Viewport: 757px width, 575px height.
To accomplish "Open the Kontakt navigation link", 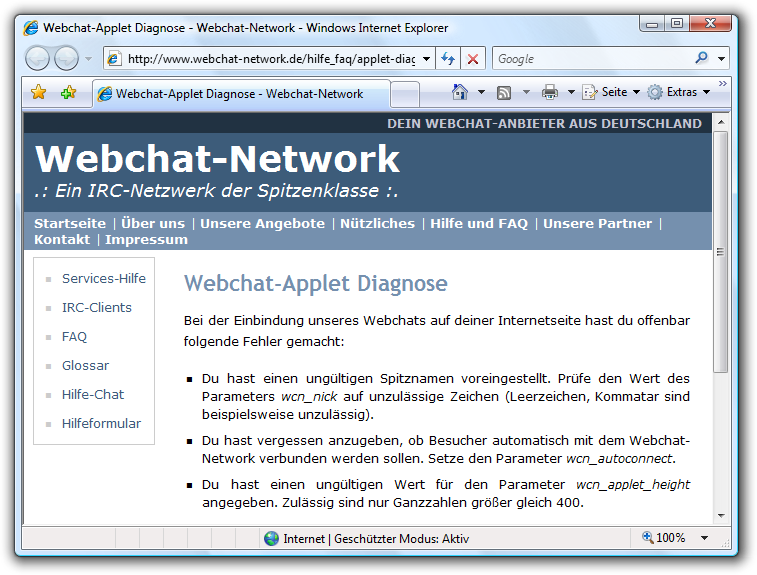I will [x=62, y=239].
